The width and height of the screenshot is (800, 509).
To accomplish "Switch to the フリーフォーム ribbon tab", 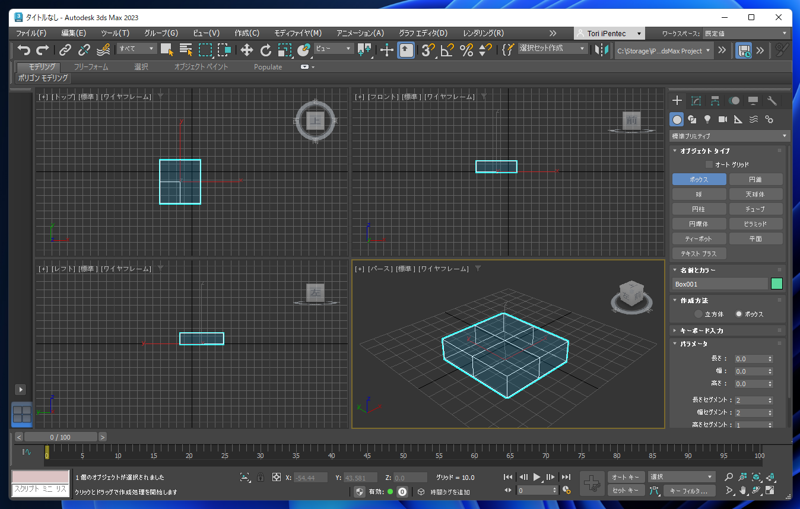I will point(91,67).
